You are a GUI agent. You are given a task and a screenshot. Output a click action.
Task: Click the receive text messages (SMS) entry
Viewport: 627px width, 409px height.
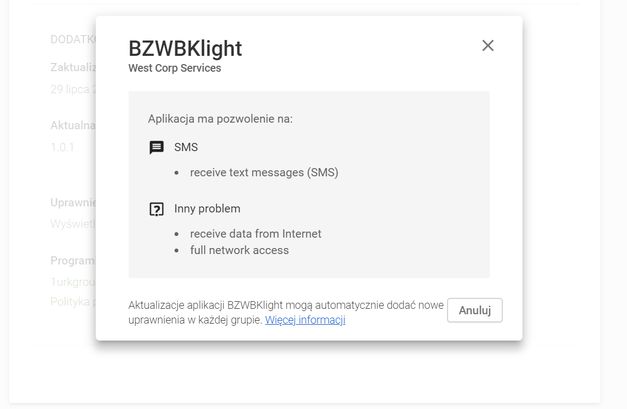point(264,172)
